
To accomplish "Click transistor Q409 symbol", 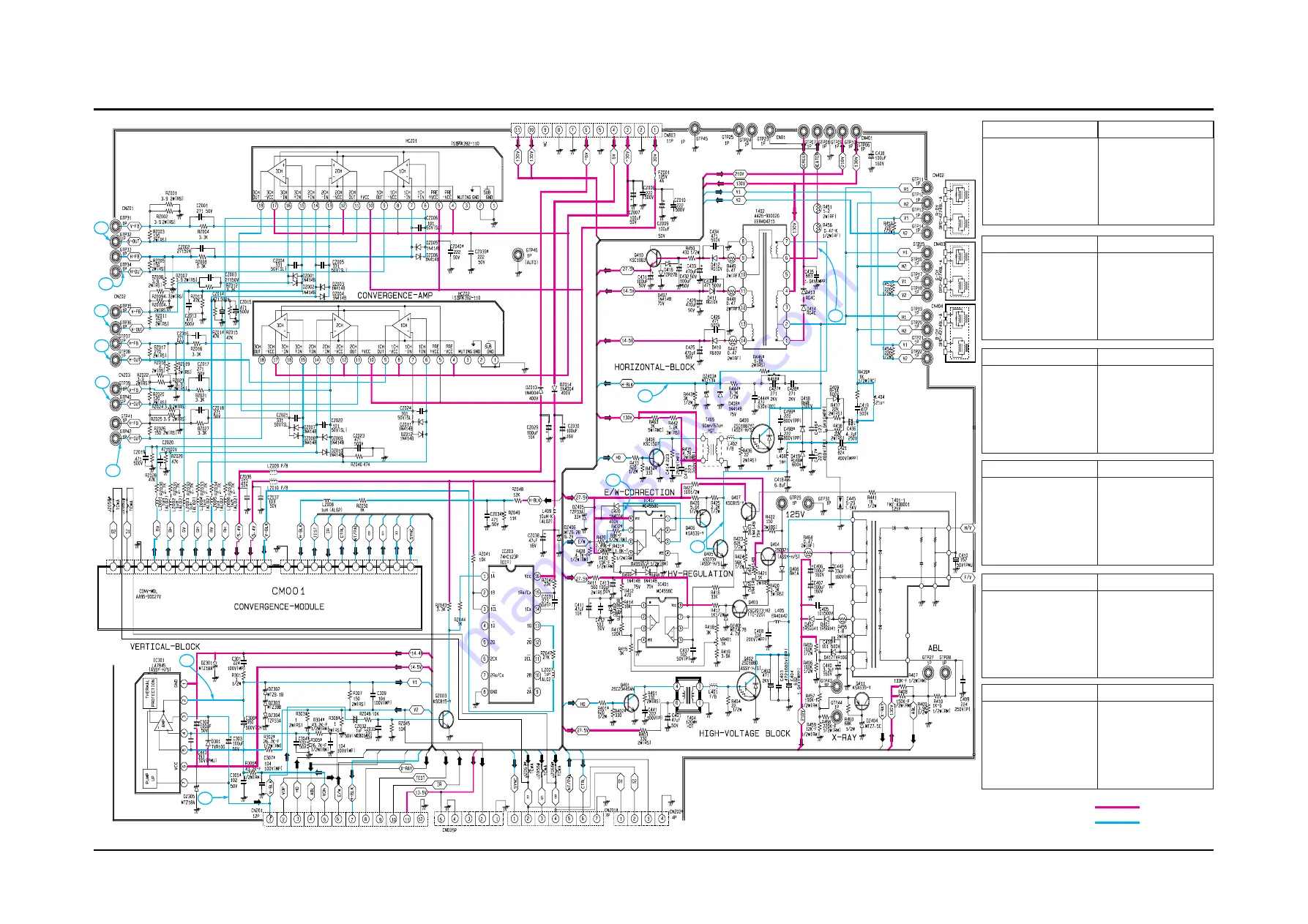I will [x=762, y=437].
